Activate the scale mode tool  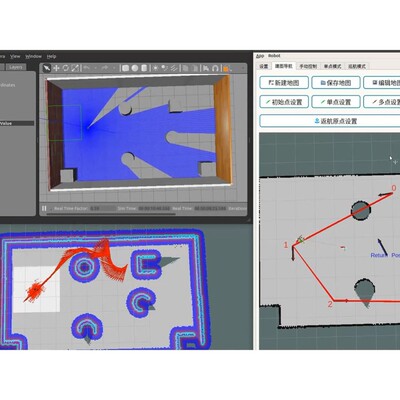75,68
